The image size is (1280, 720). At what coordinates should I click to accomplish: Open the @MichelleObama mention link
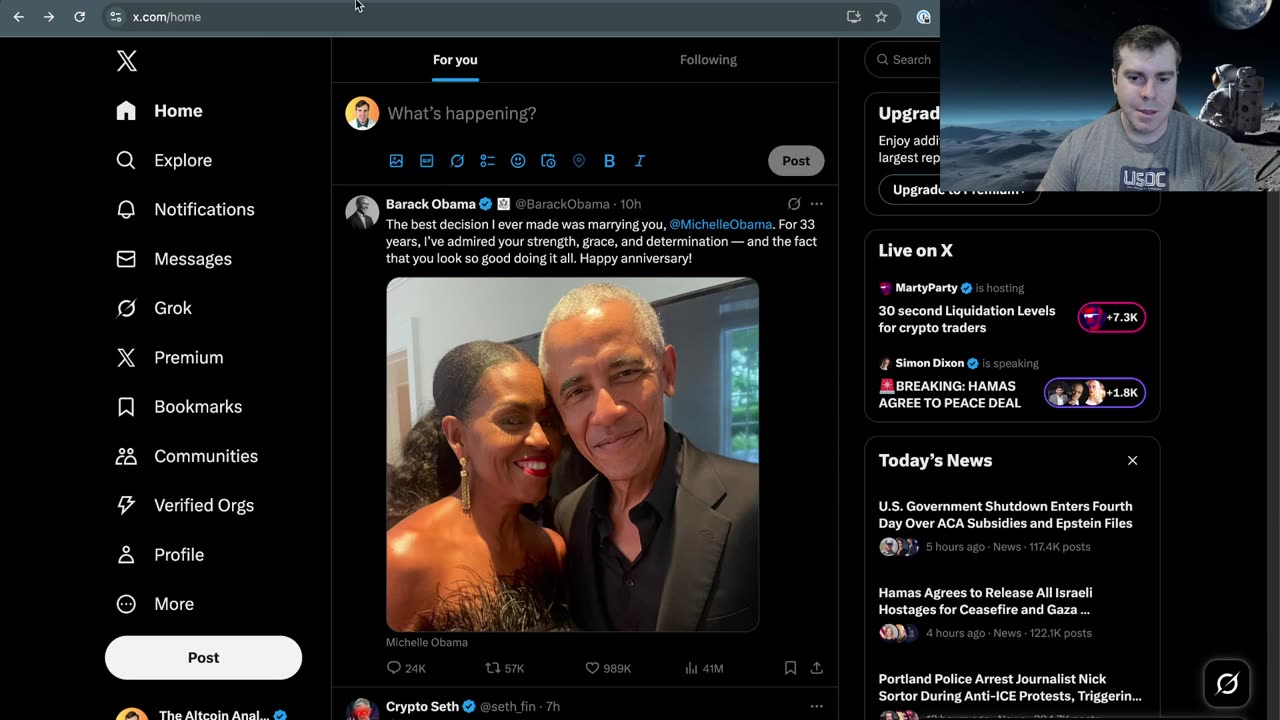720,225
